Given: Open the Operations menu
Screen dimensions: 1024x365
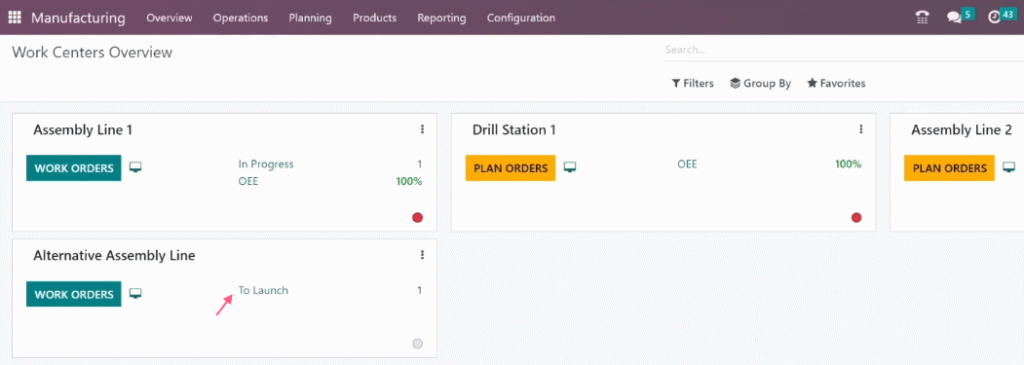Looking at the screenshot, I should 240,18.
